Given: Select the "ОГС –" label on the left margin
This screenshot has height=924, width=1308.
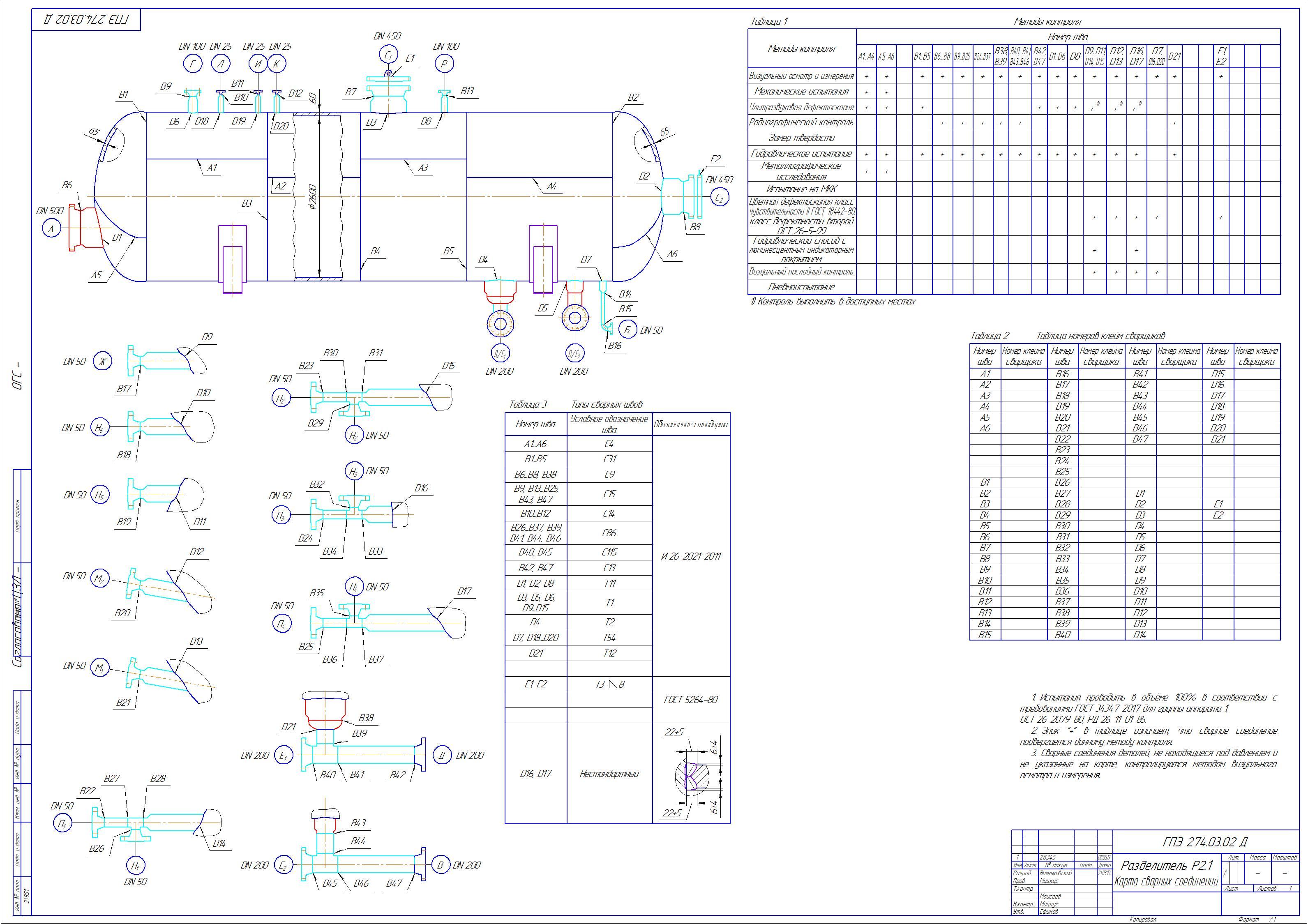Looking at the screenshot, I should tap(17, 376).
